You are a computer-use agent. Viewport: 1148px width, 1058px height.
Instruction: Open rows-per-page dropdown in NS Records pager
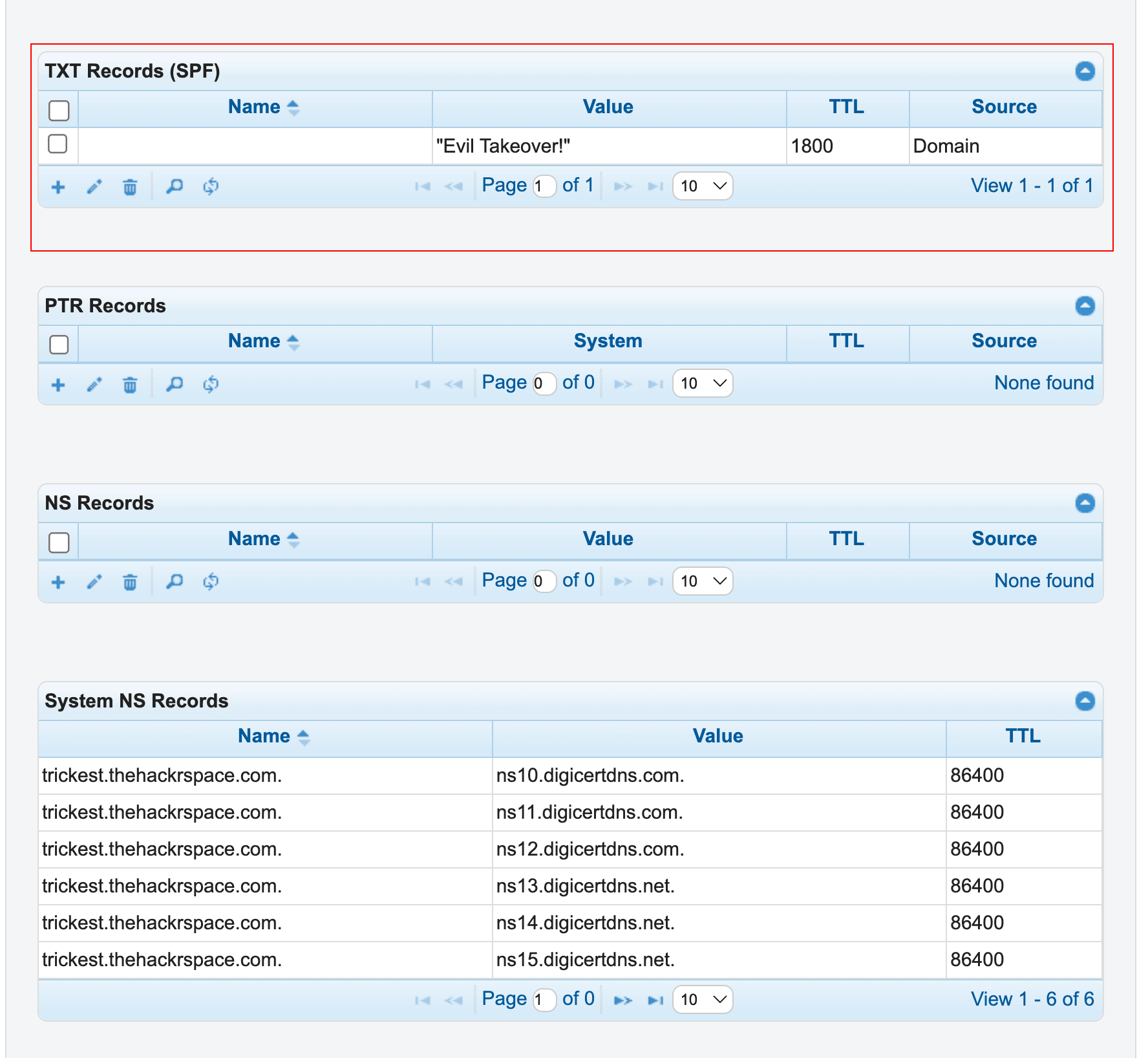[x=703, y=581]
